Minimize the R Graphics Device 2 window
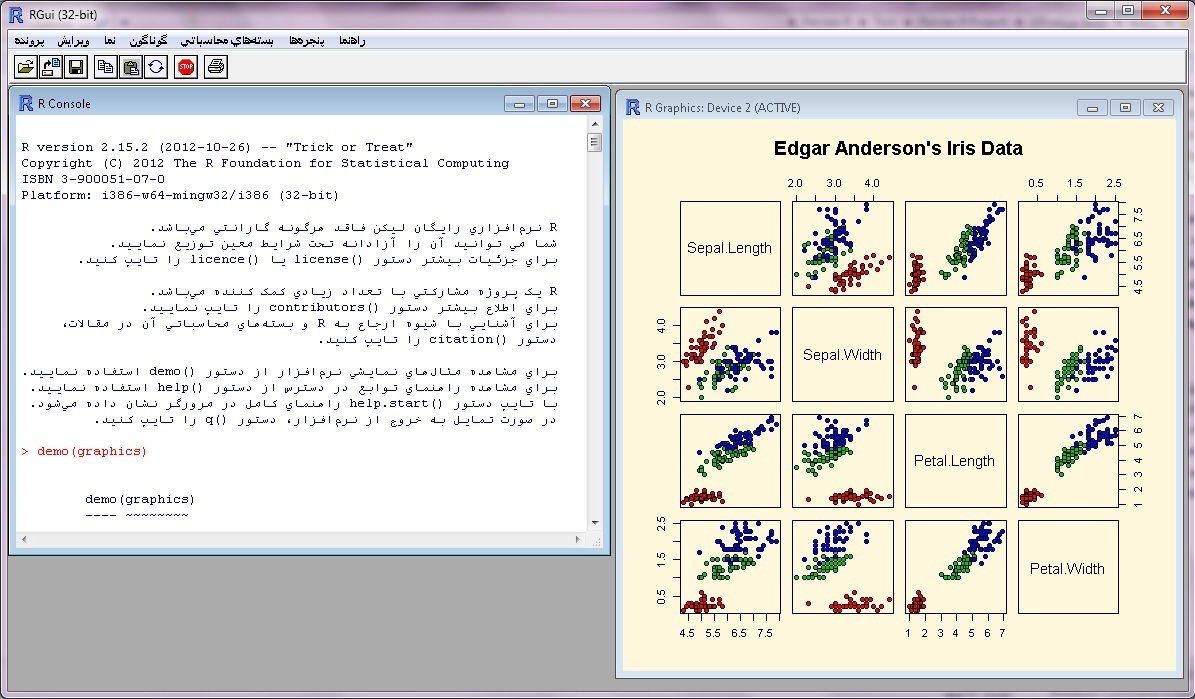 pyautogui.click(x=1093, y=108)
